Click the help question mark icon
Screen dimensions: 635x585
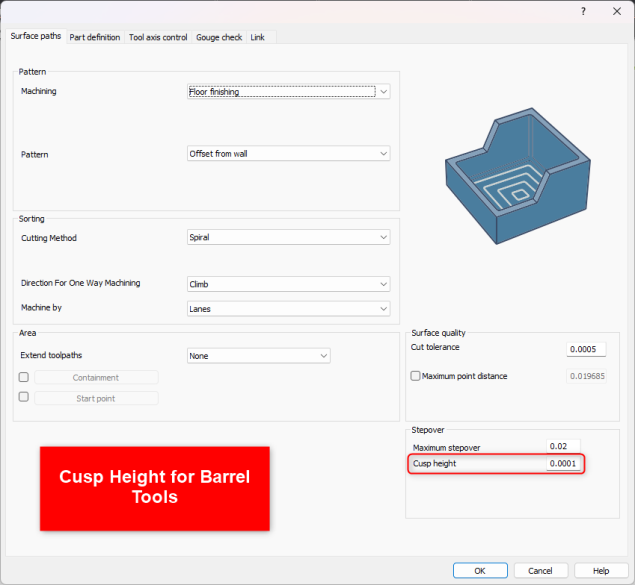tap(583, 11)
